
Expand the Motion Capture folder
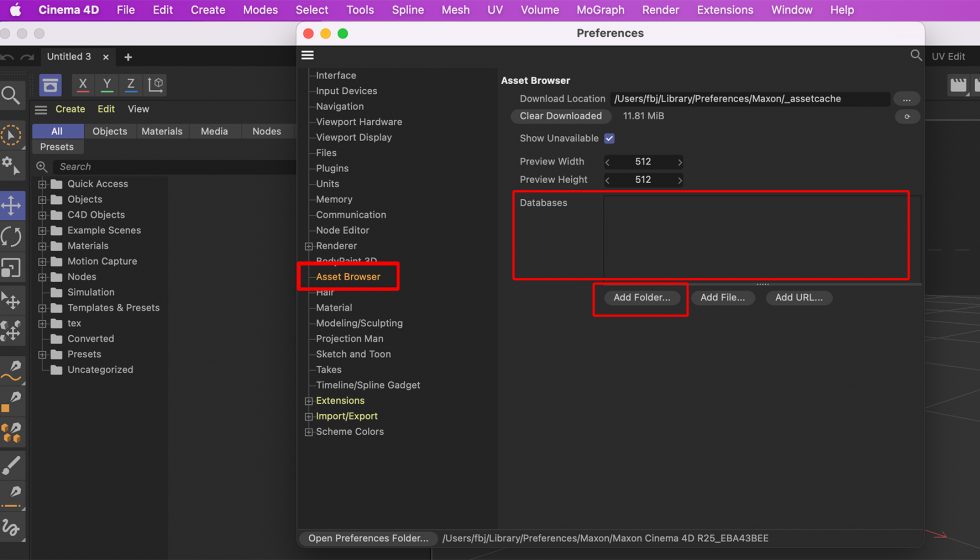[42, 262]
